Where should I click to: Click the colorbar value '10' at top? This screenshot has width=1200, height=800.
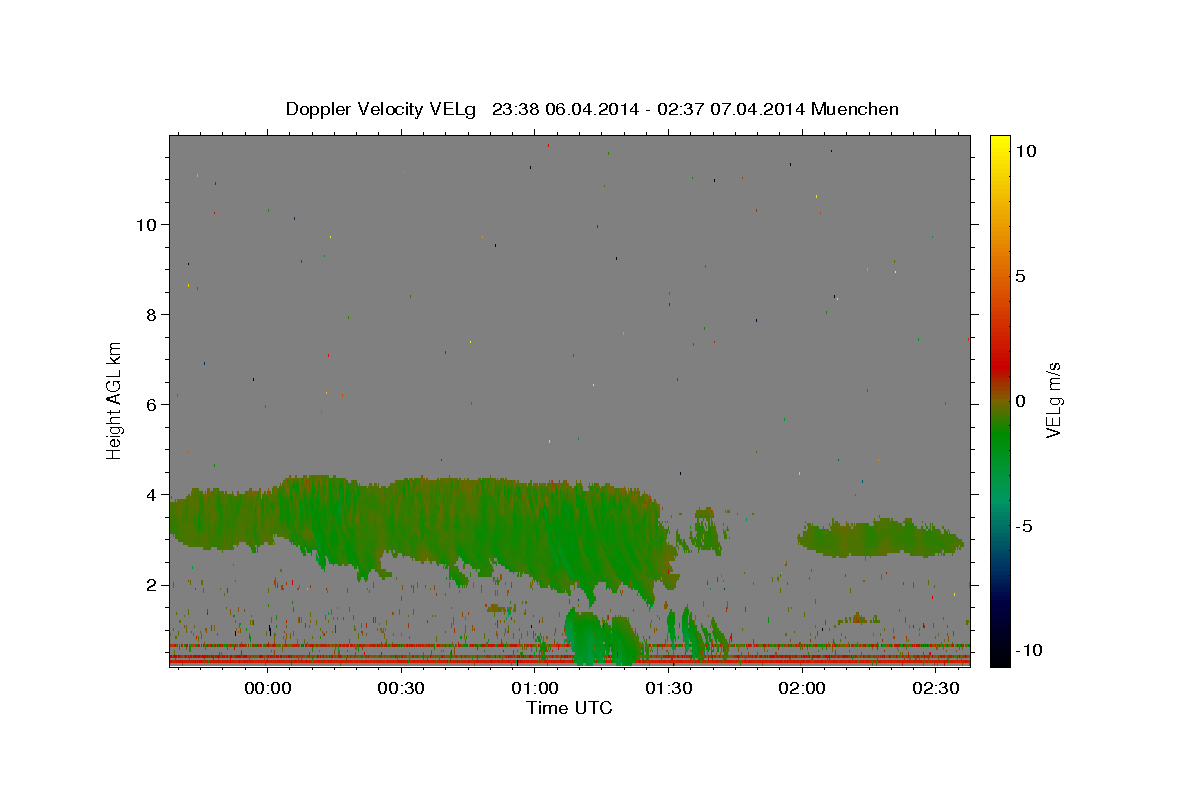pos(1026,150)
